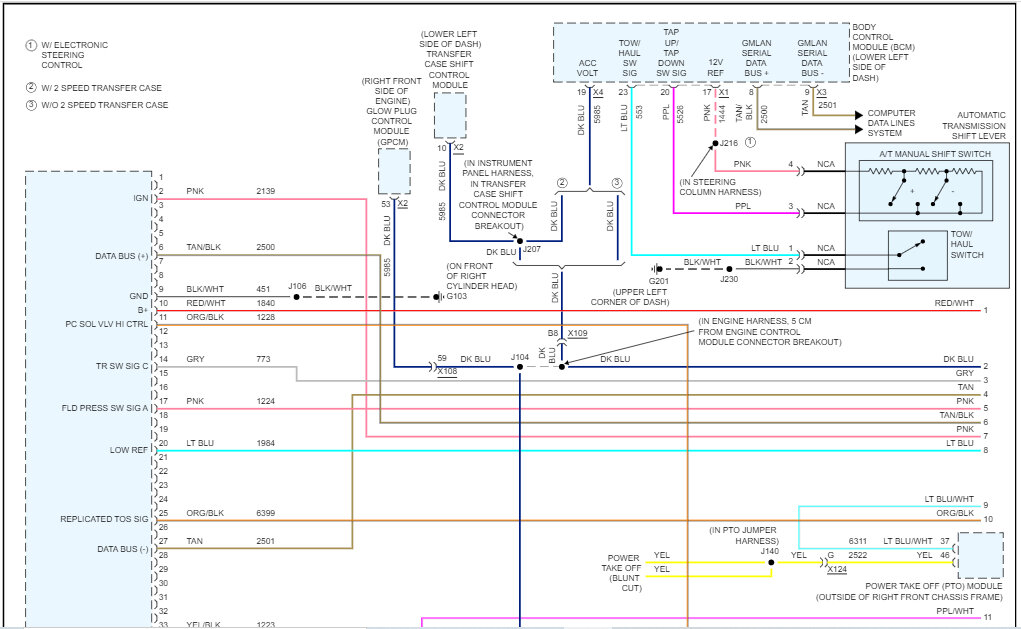1021x629 pixels.
Task: Click the A/T MANUAL SHIFT SWITCH label
Action: (x=934, y=154)
